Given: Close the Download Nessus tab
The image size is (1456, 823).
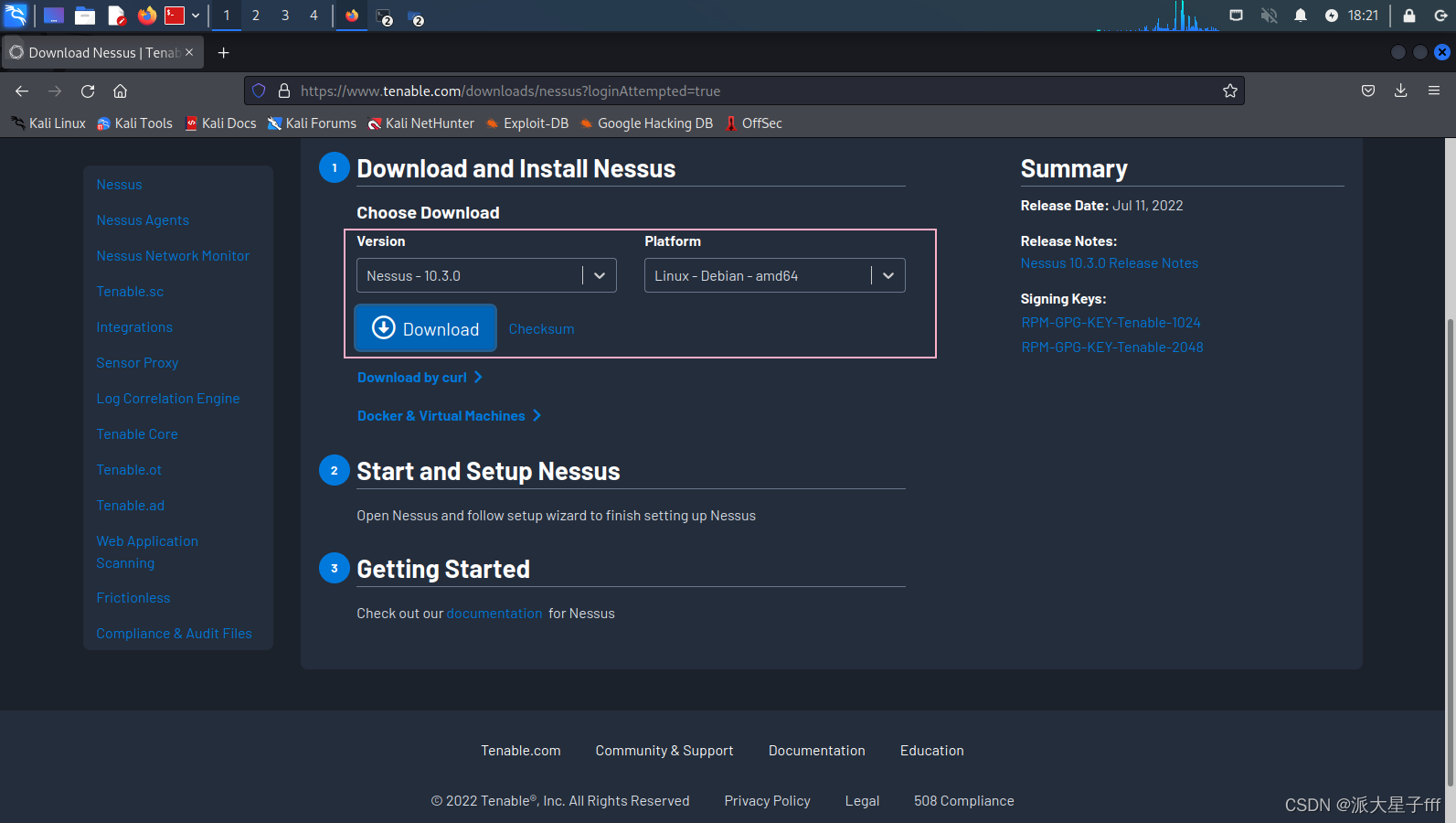Looking at the screenshot, I should [x=189, y=52].
